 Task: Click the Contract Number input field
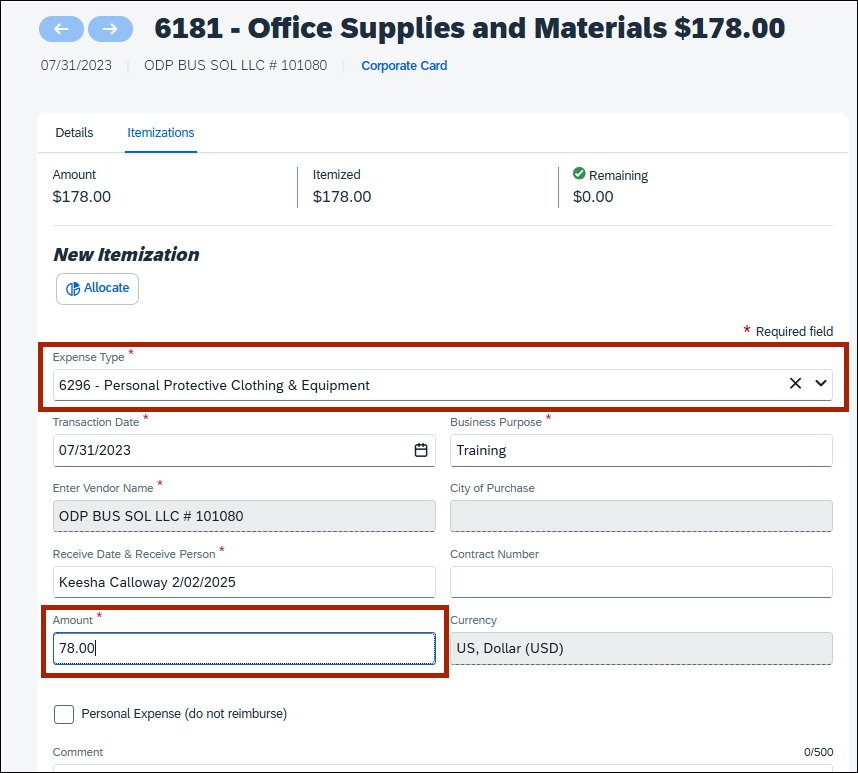[x=641, y=582]
